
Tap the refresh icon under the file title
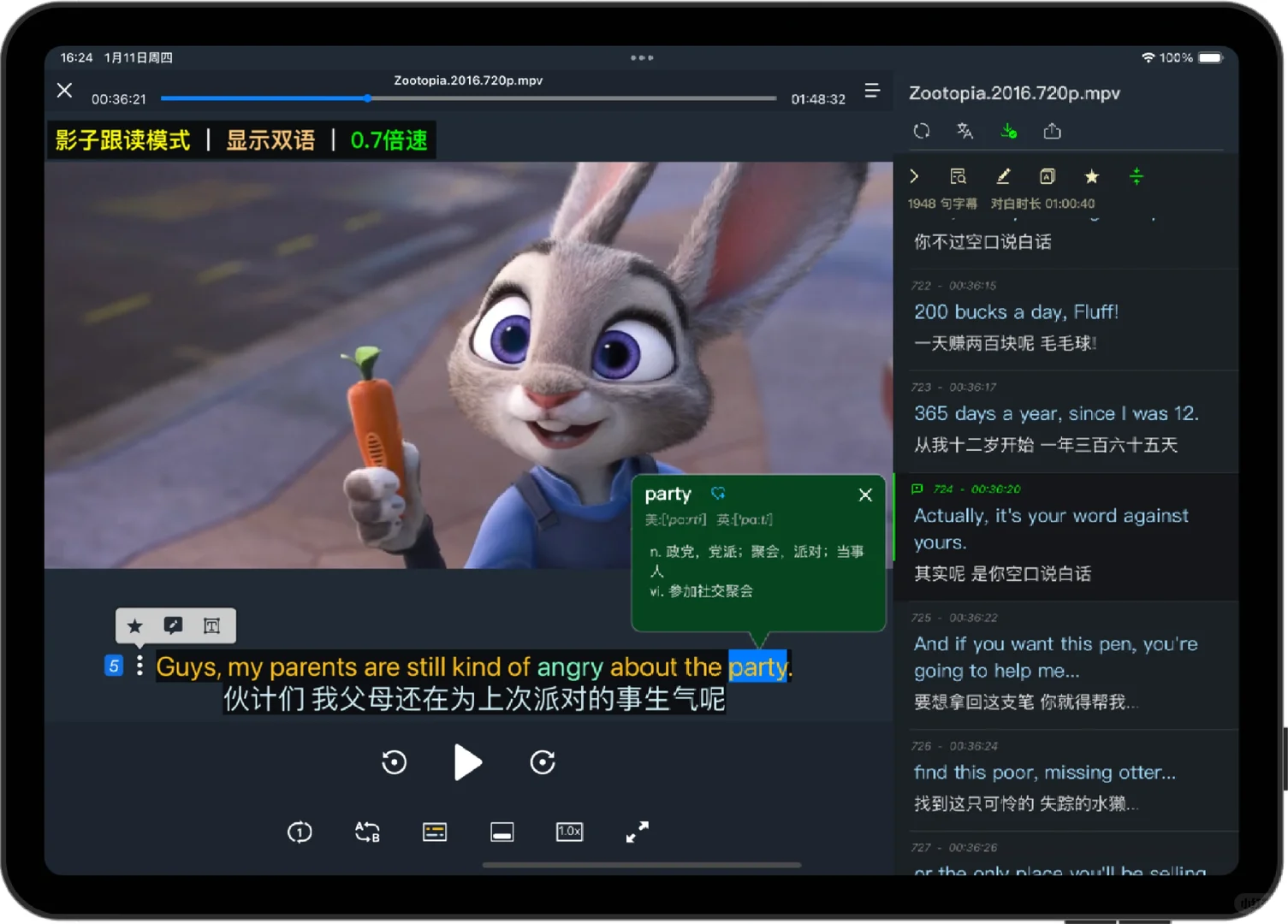point(922,131)
